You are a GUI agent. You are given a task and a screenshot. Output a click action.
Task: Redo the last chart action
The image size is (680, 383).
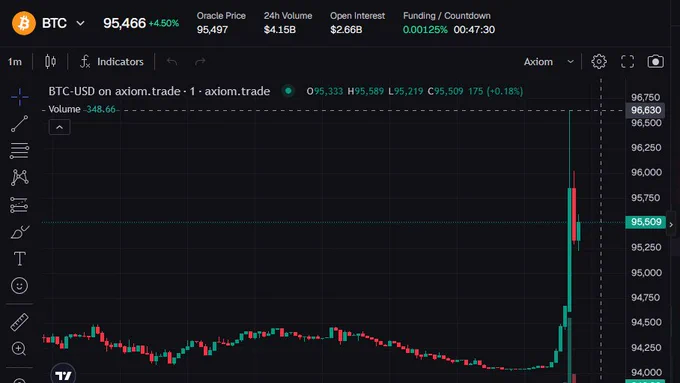pyautogui.click(x=200, y=62)
